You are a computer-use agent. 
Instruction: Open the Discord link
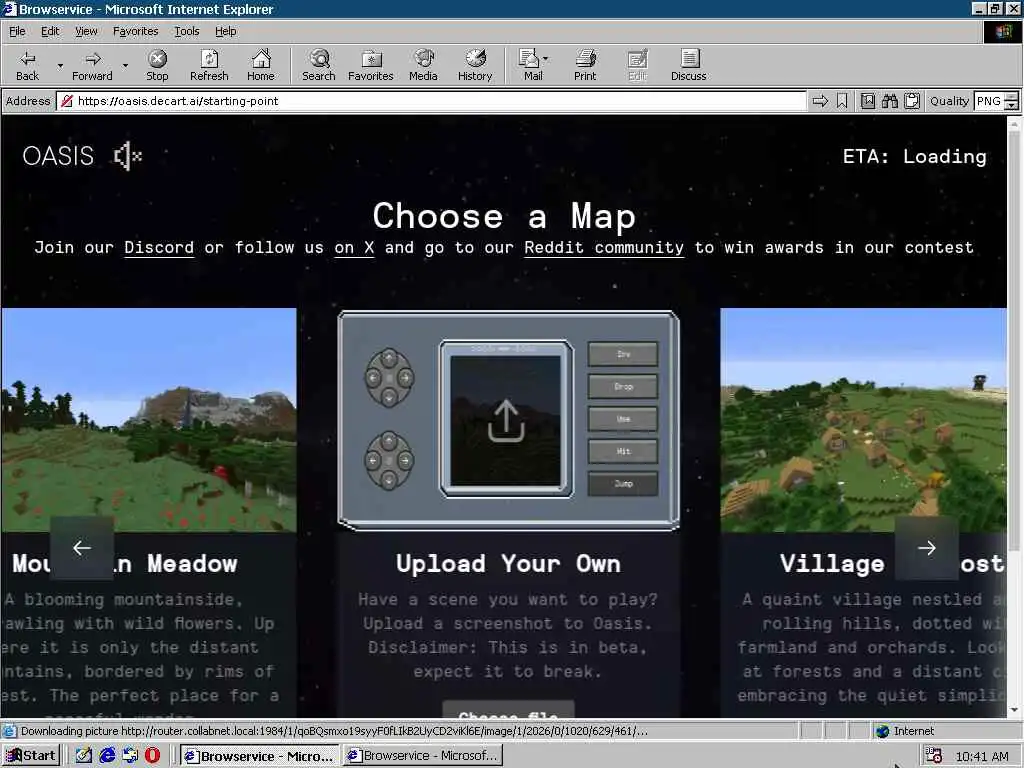(159, 248)
